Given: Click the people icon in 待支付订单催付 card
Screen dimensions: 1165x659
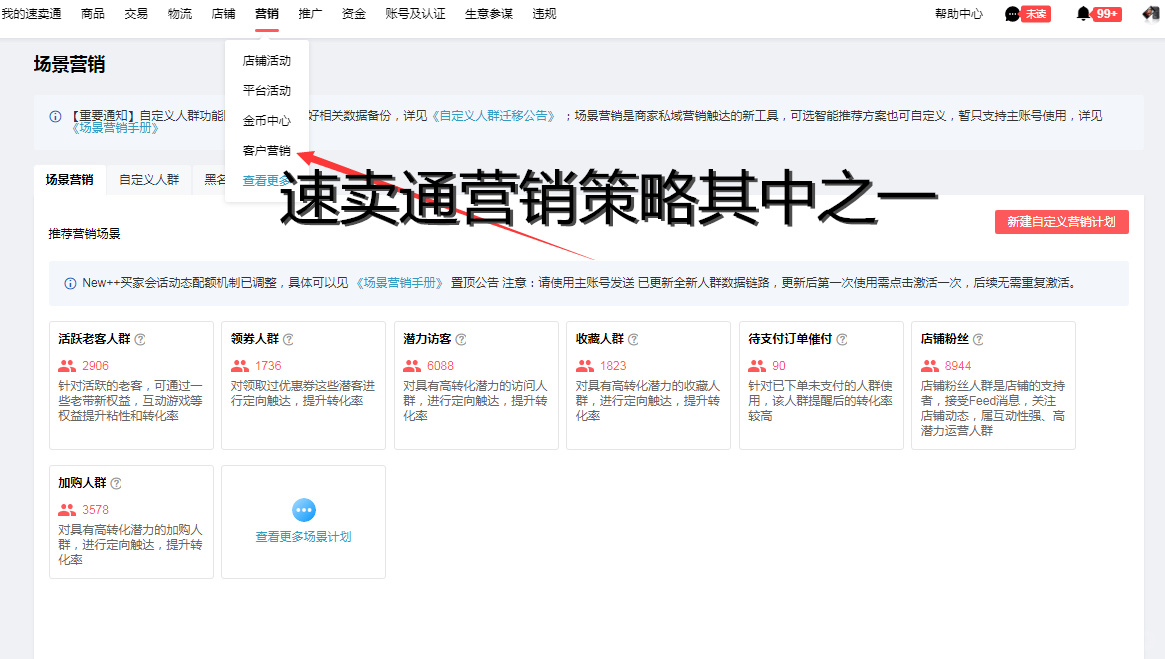Looking at the screenshot, I should tap(756, 366).
